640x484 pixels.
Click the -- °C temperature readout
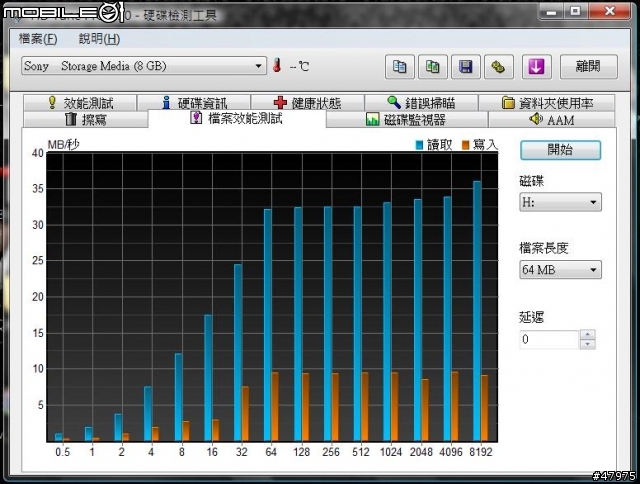pyautogui.click(x=299, y=66)
